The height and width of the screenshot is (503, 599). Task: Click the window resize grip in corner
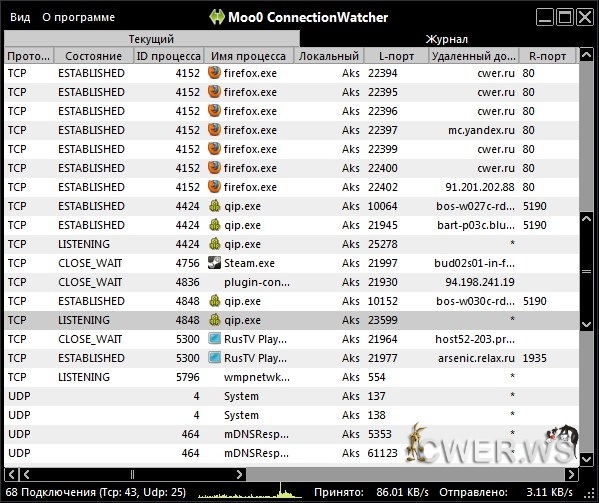(589, 493)
